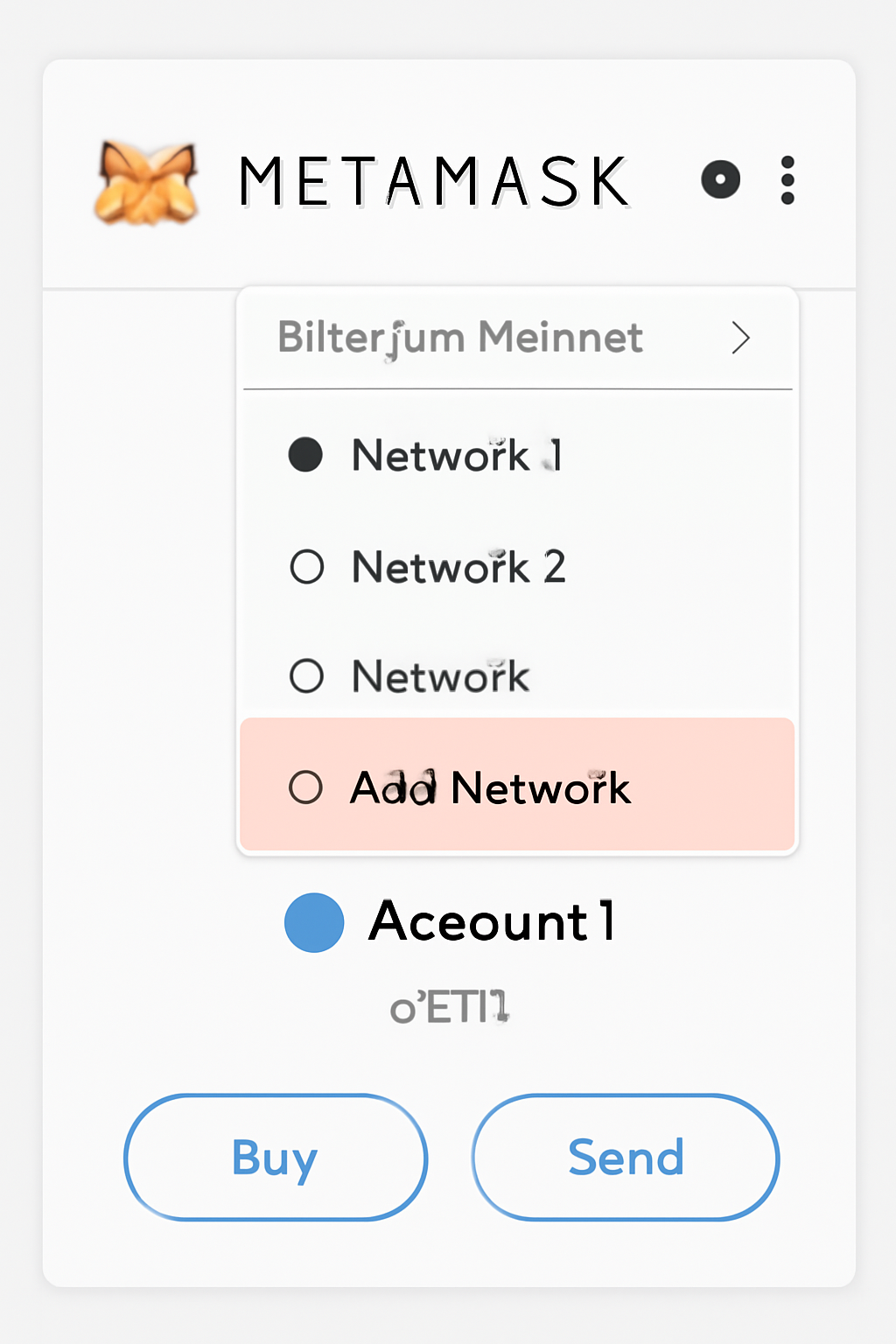
Task: Select the unnamed Network option
Action: pos(439,675)
